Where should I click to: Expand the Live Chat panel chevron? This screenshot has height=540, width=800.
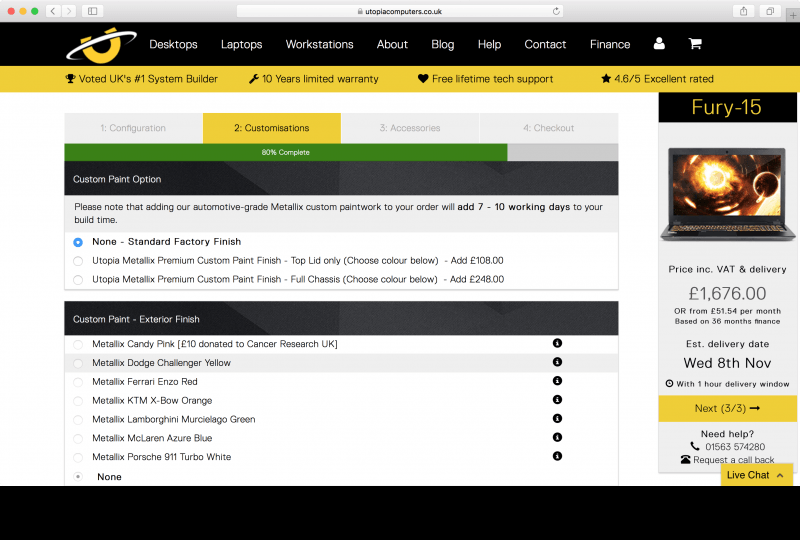[780, 475]
